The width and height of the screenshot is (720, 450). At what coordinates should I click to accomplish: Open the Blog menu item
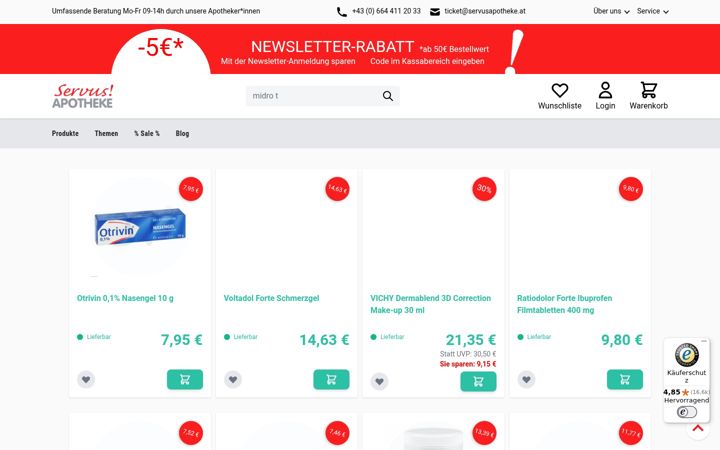click(182, 134)
